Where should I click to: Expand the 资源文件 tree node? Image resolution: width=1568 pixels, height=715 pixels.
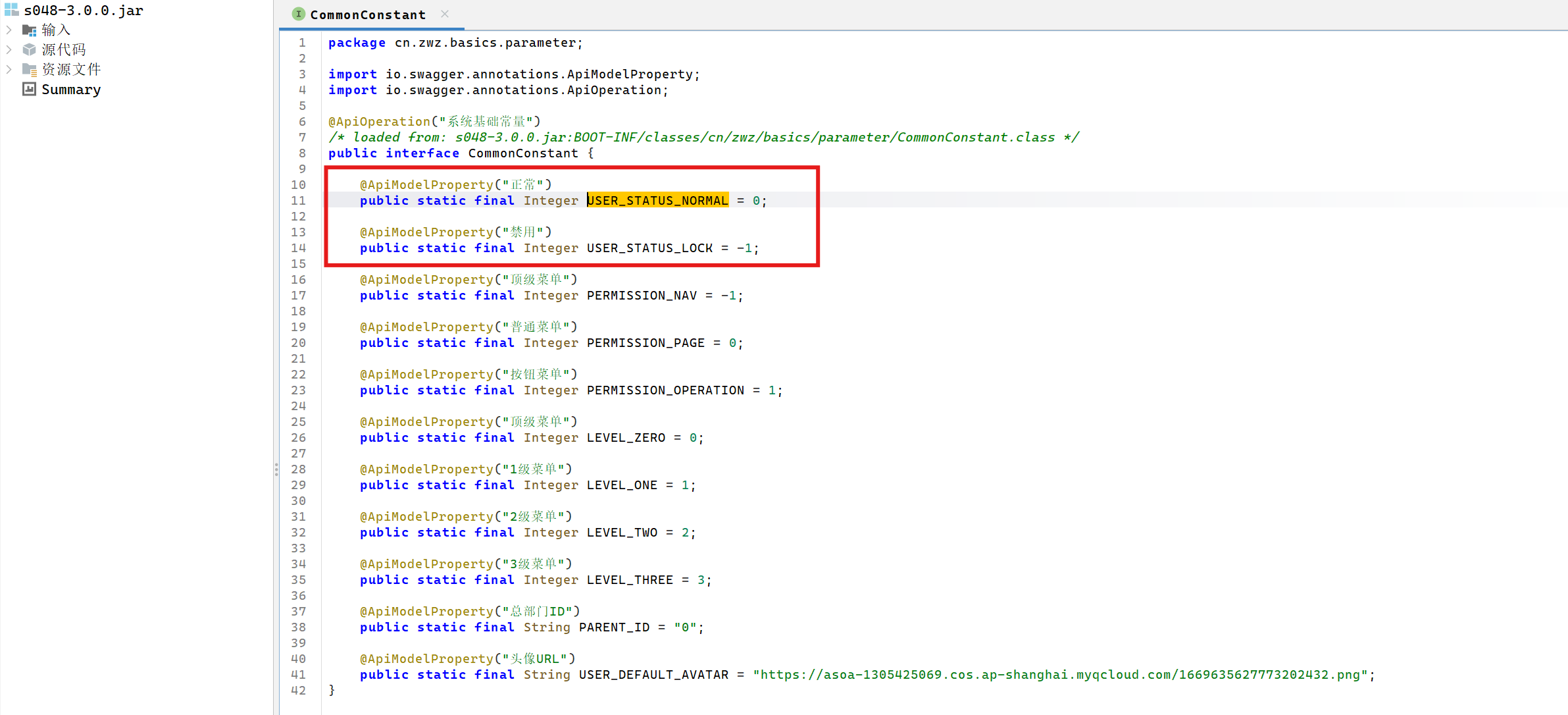[x=9, y=69]
